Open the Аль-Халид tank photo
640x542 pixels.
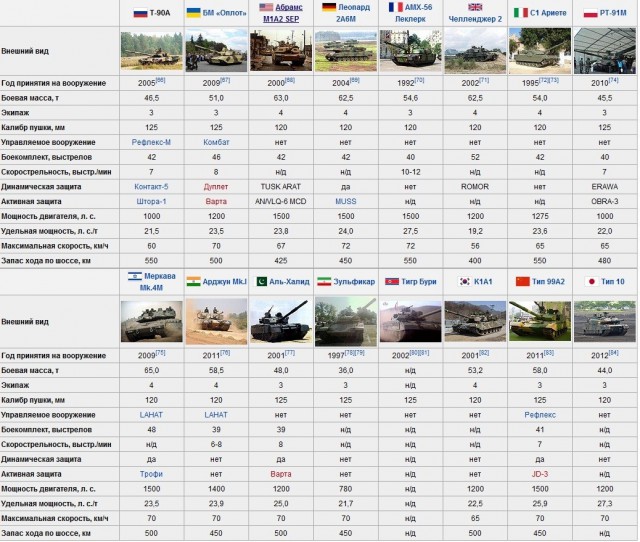click(x=281, y=322)
